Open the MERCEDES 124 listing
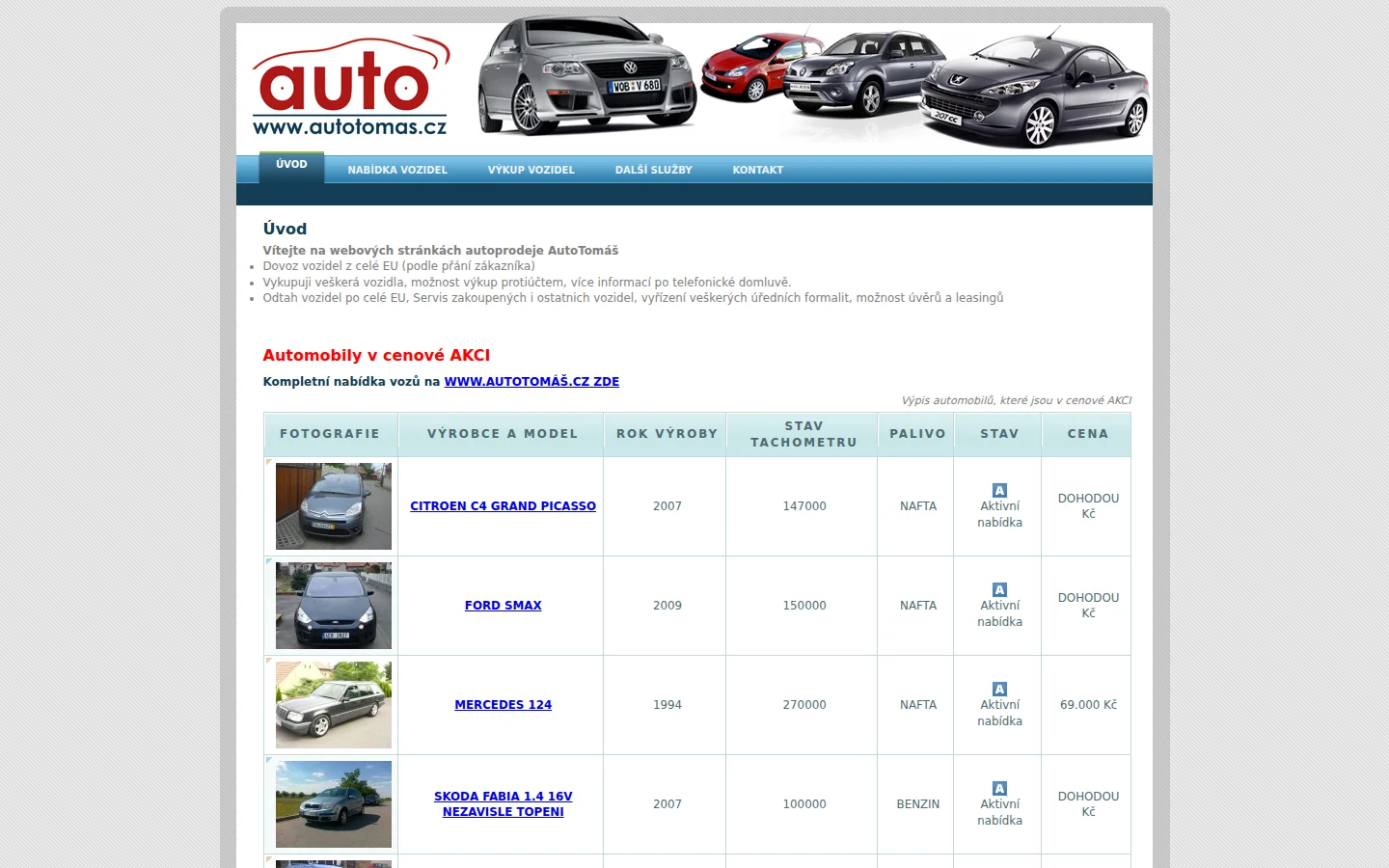The image size is (1389, 868). click(503, 705)
